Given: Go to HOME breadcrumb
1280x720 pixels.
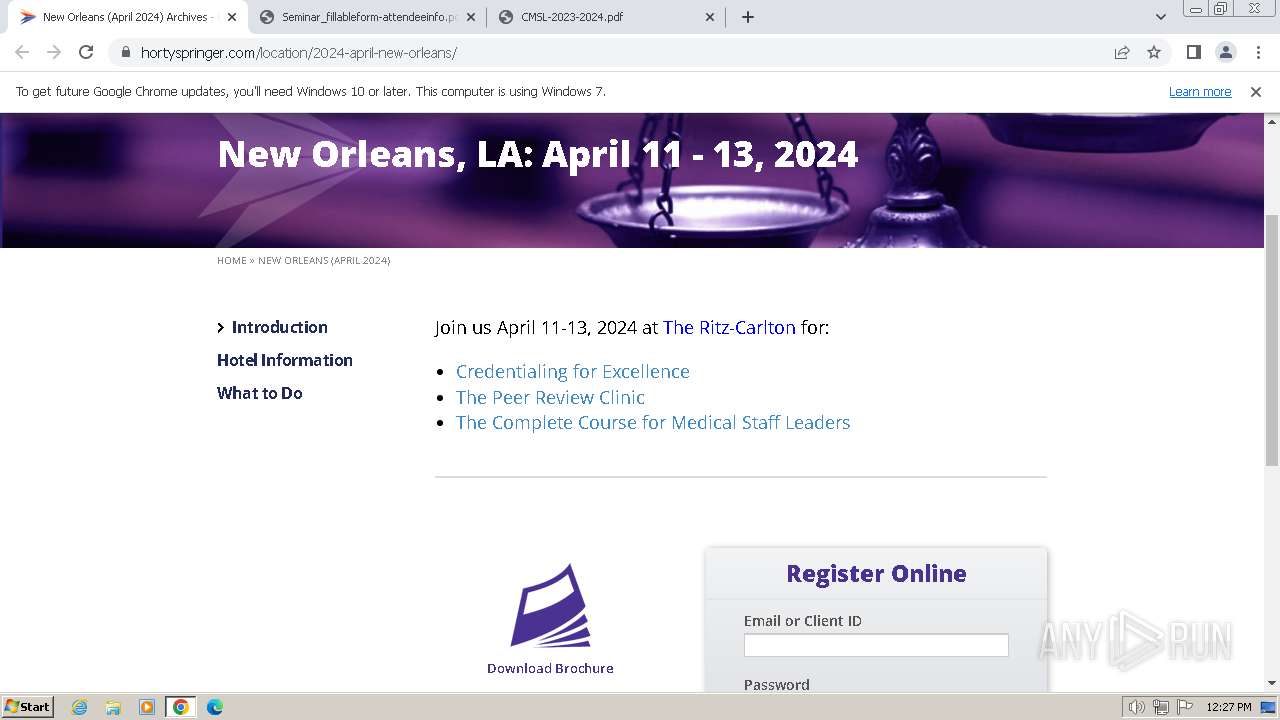Looking at the screenshot, I should pos(232,261).
